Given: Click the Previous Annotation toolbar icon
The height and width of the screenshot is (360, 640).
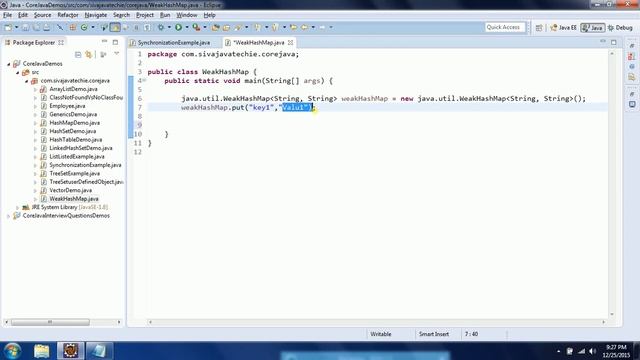Looking at the screenshot, I should (x=275, y=27).
